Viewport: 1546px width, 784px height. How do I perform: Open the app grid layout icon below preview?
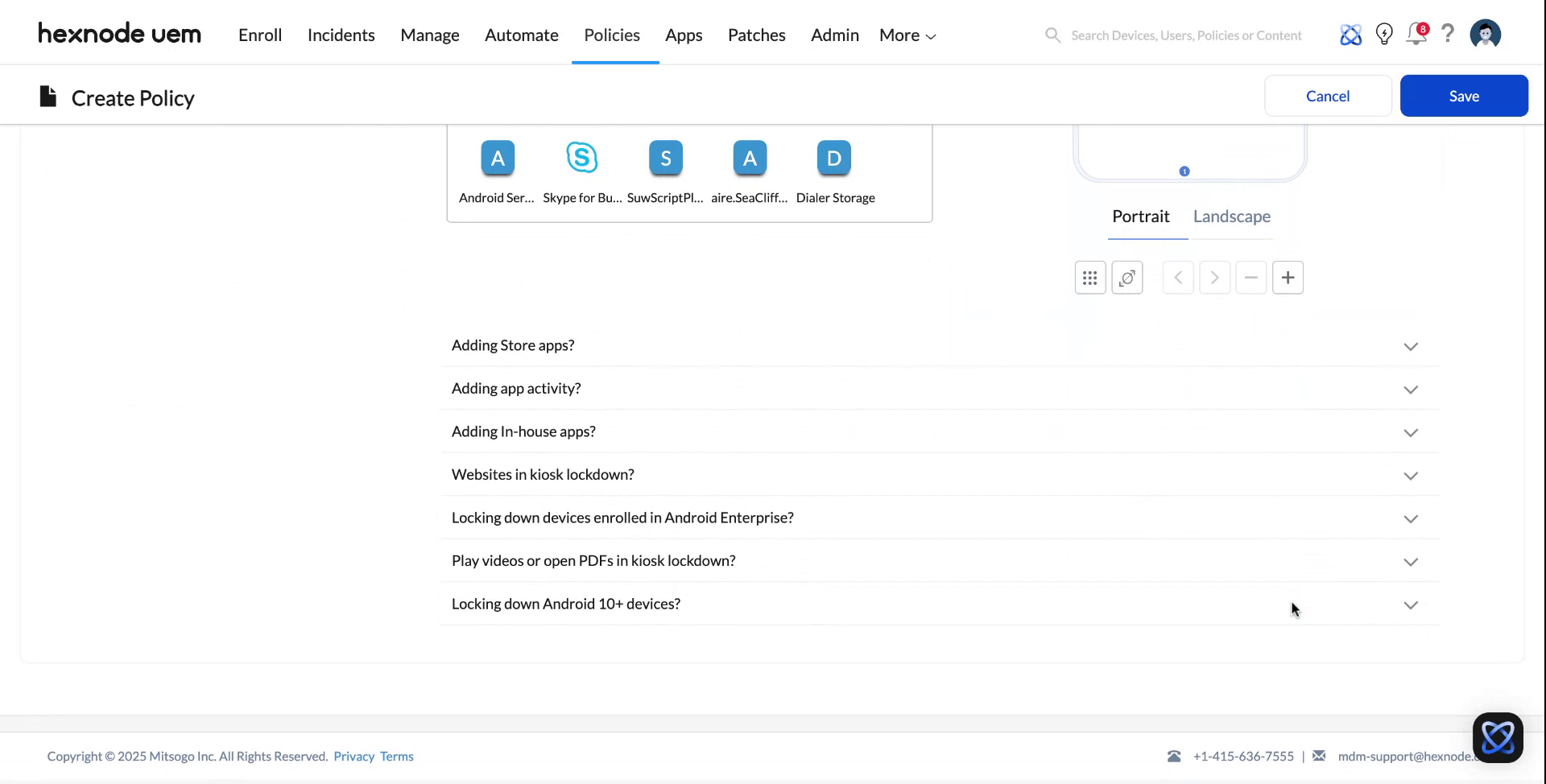[x=1089, y=277]
